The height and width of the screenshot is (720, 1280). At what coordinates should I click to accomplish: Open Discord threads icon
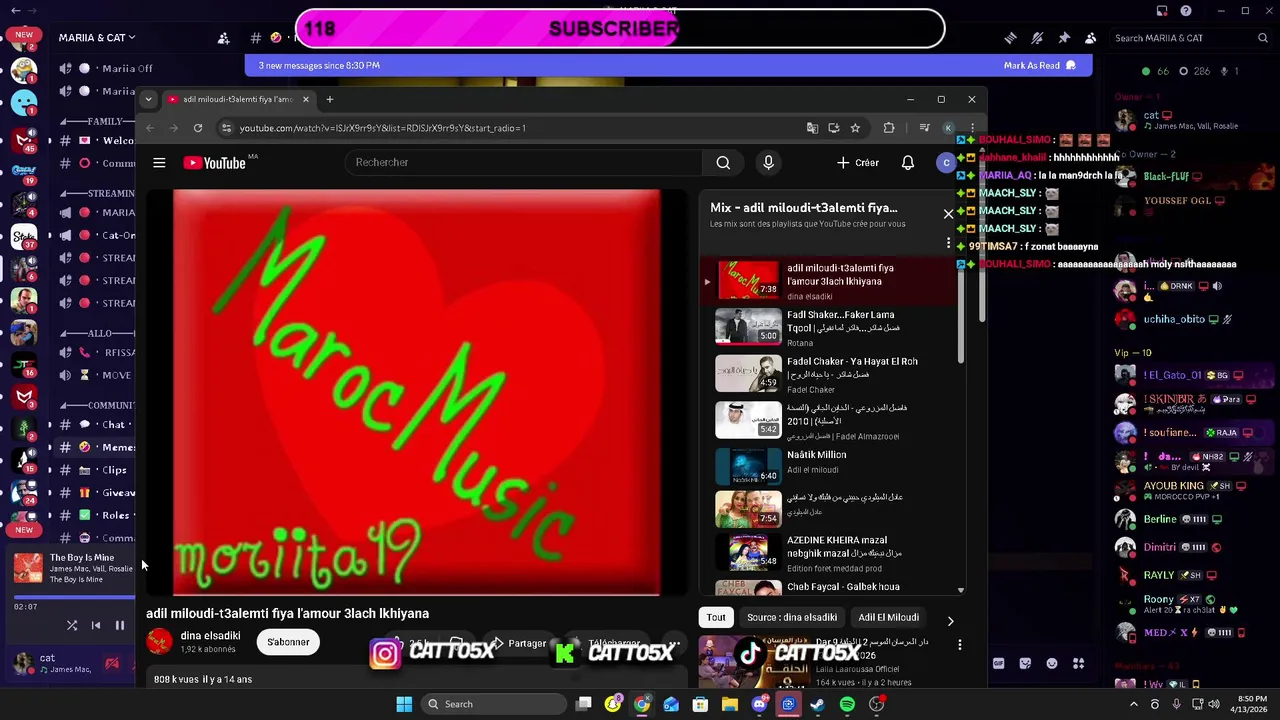coord(1011,38)
